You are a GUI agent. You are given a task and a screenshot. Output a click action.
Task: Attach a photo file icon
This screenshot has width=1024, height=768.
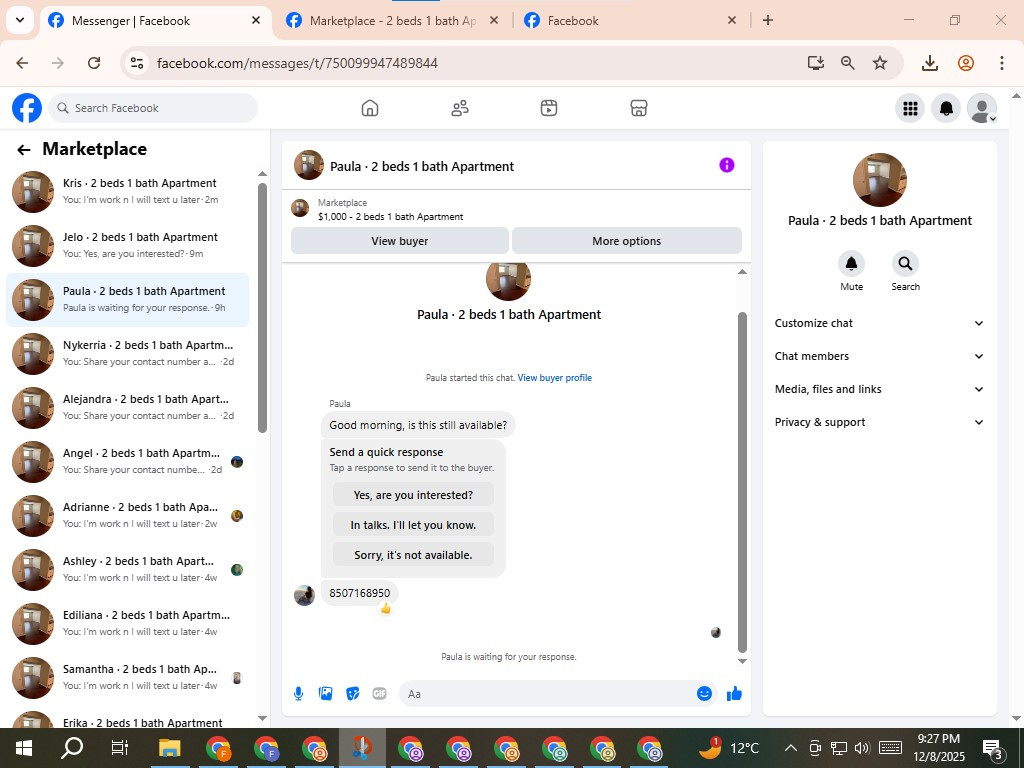[x=325, y=694]
